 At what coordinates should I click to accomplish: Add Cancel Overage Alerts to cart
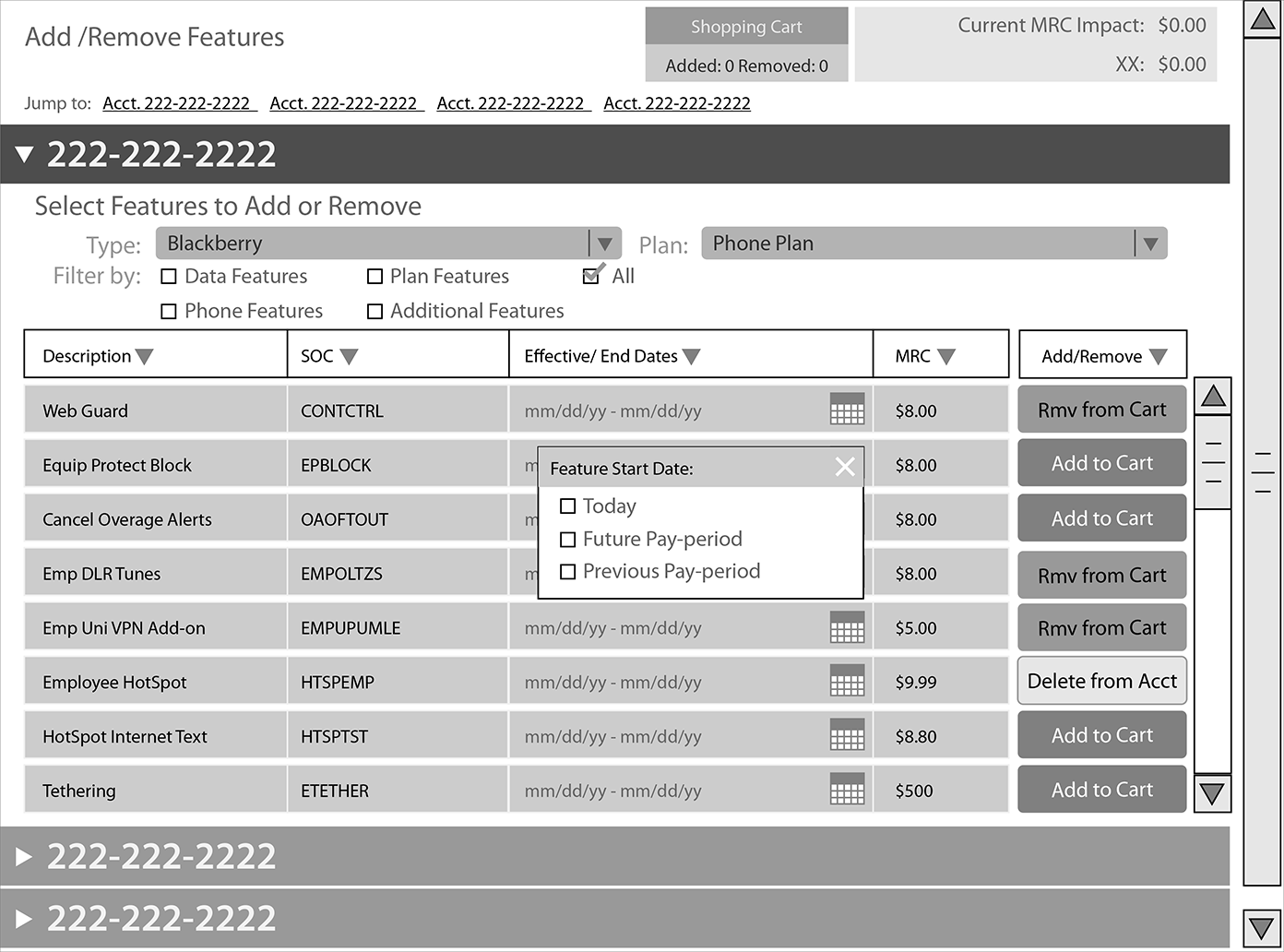pos(1101,518)
